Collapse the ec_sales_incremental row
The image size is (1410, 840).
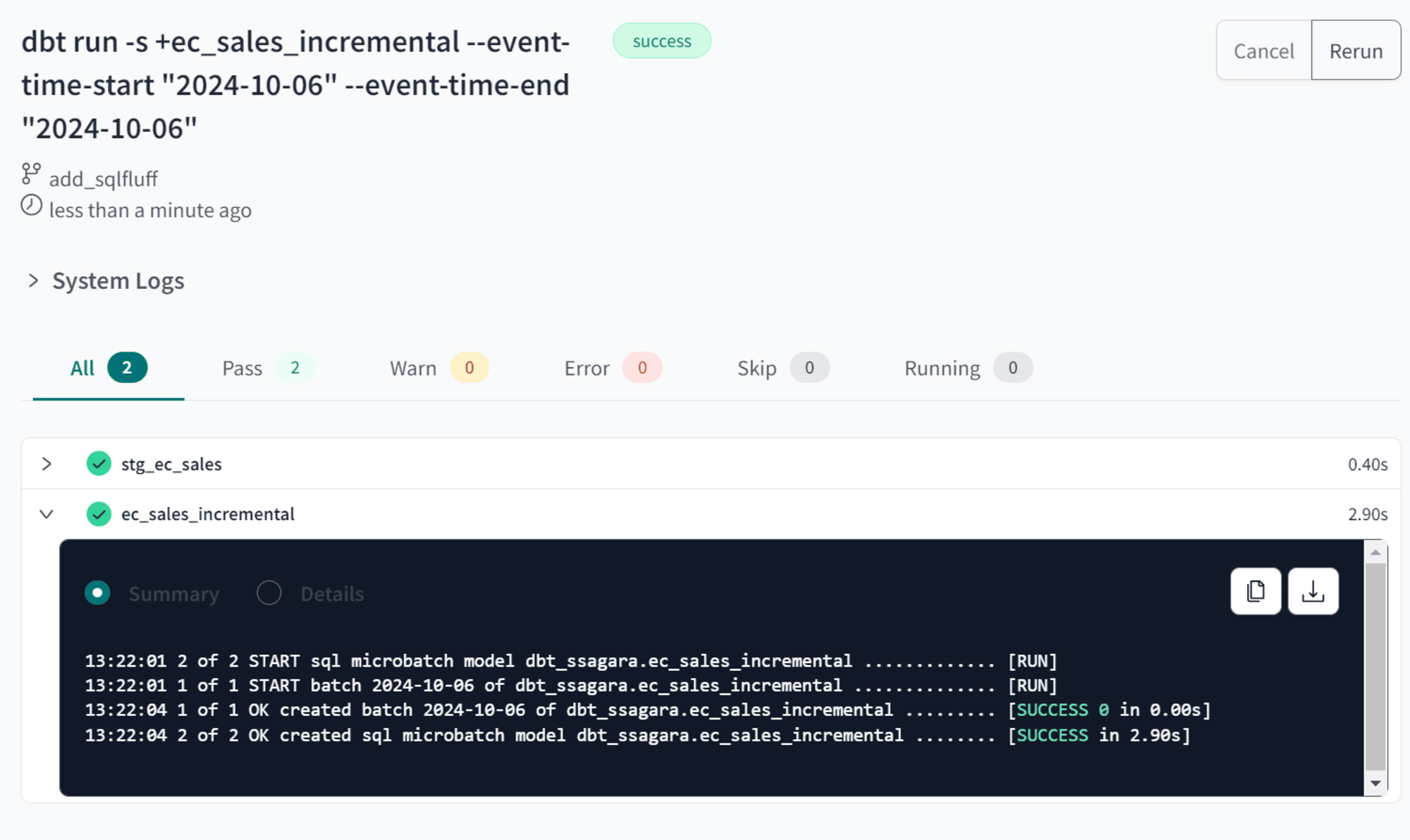point(47,514)
